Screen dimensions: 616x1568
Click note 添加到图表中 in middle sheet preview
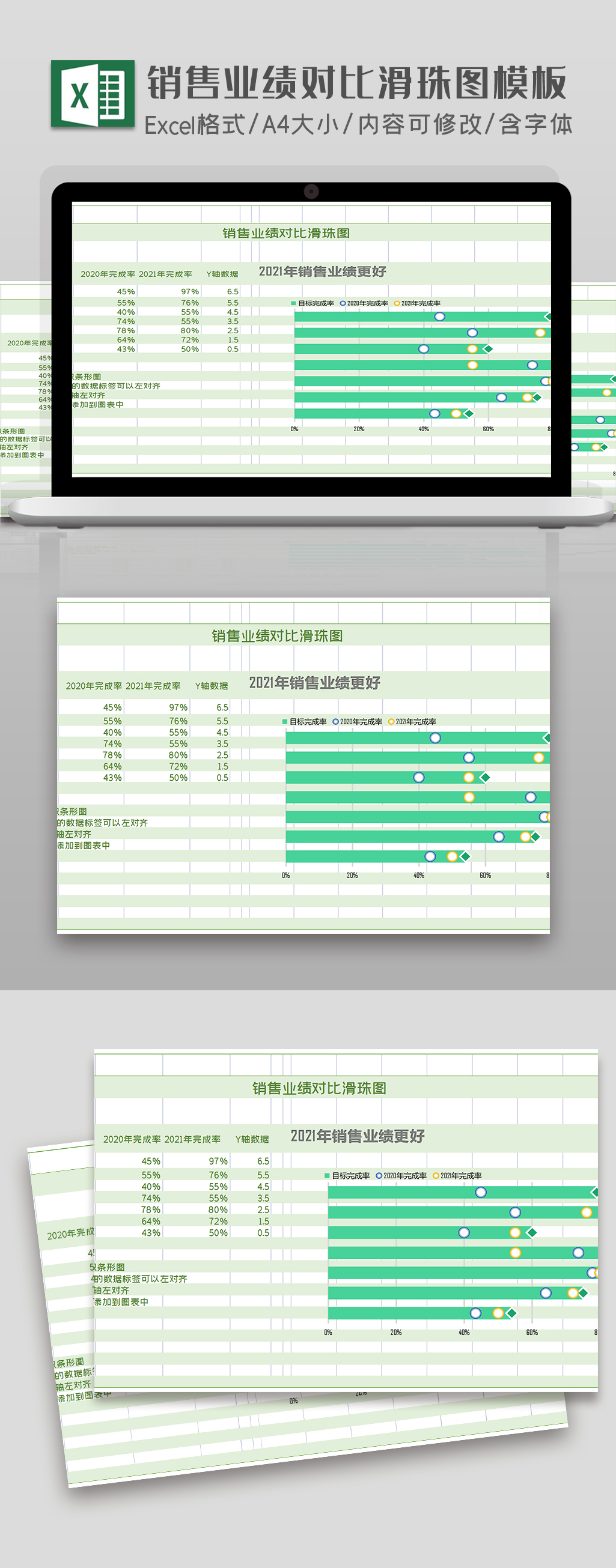pos(84,846)
